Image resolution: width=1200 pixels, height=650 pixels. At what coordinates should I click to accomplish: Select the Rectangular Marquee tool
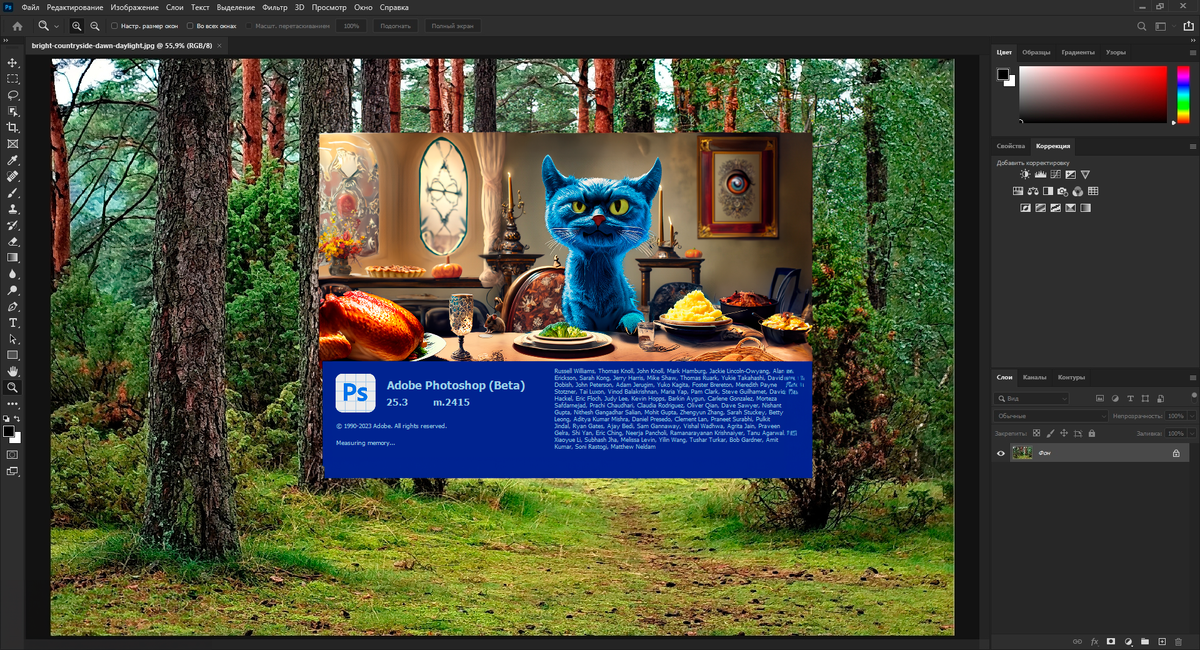click(13, 78)
